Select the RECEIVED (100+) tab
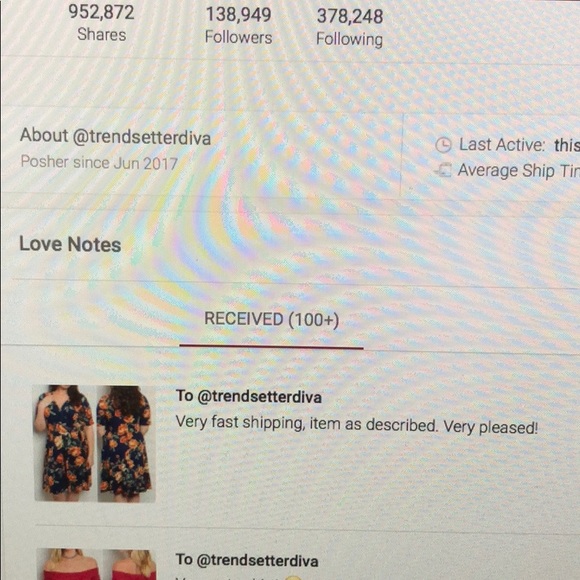The image size is (580, 580). 272,319
